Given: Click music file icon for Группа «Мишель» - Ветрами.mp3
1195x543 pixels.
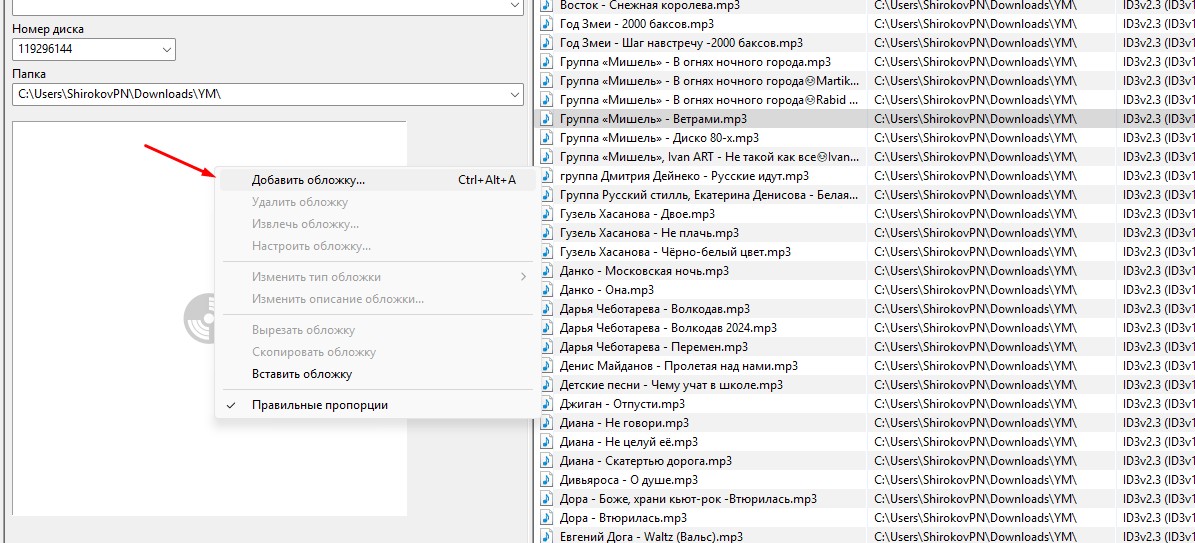Looking at the screenshot, I should tap(547, 119).
